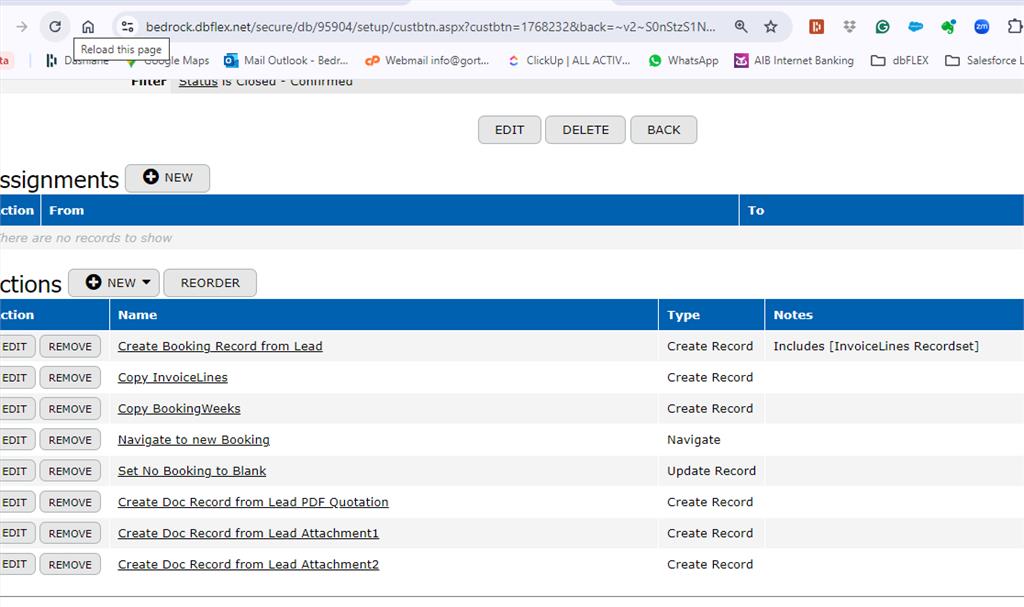Click the address bar URL field

coord(430,27)
